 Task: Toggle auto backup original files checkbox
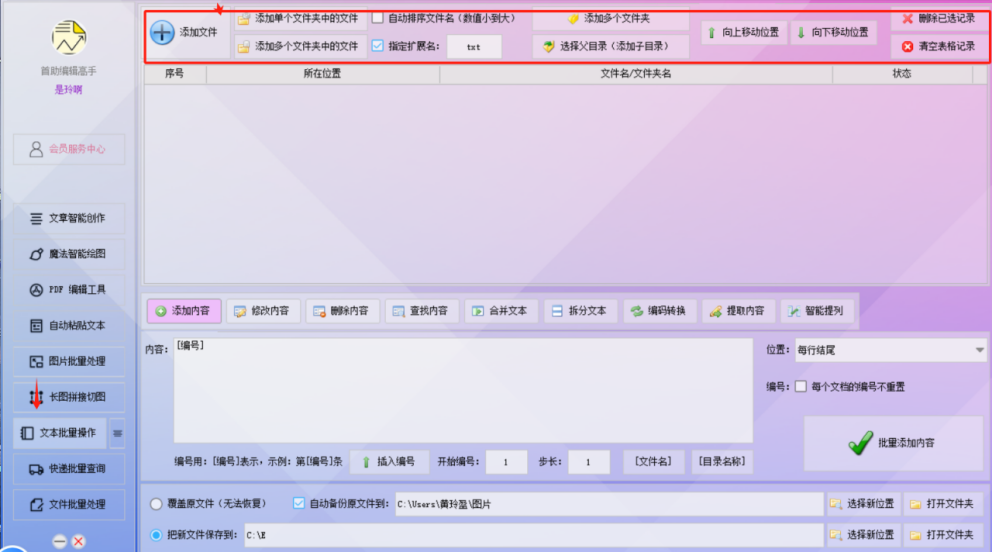click(299, 503)
